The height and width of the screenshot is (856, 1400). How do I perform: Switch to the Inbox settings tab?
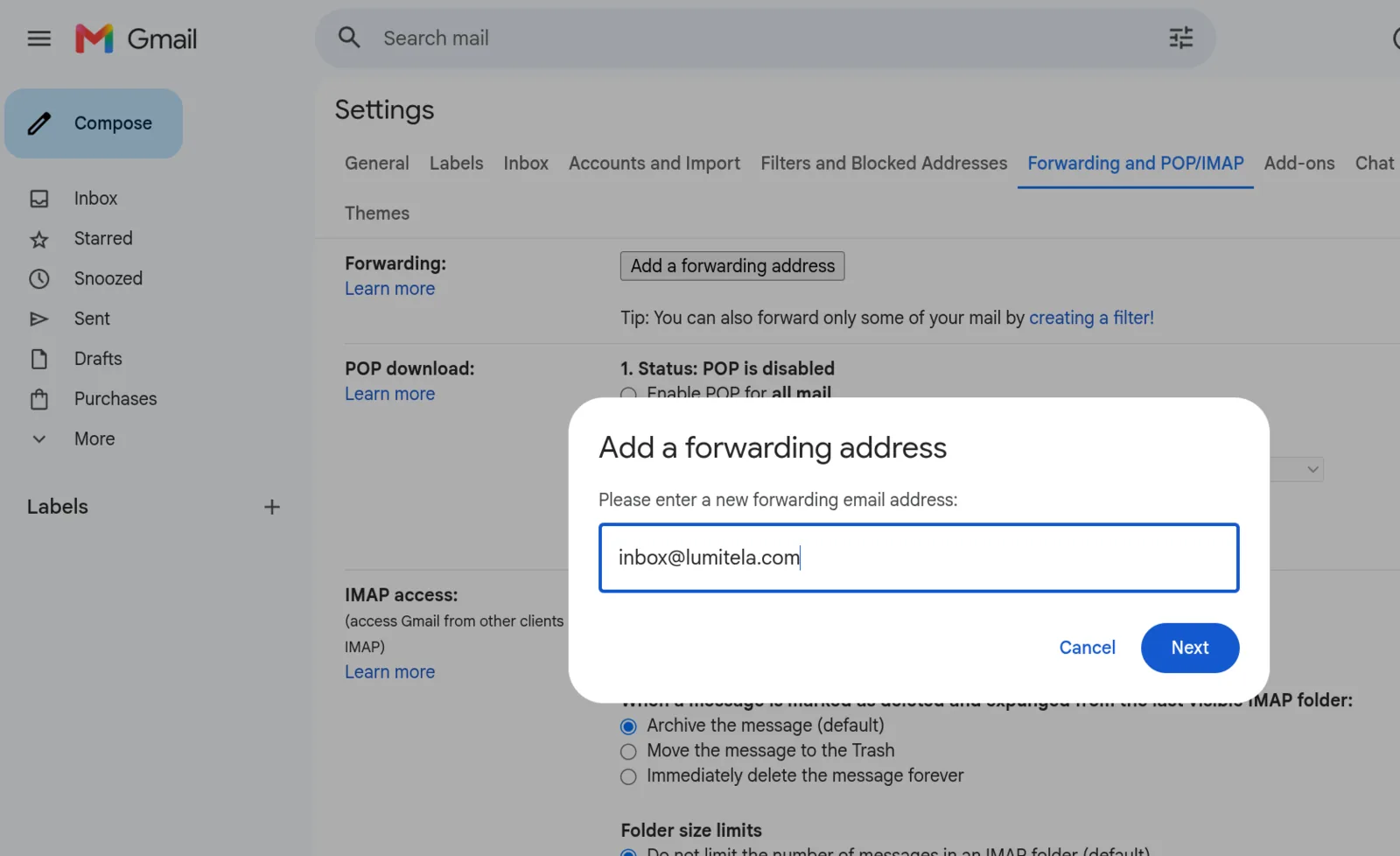coord(526,164)
